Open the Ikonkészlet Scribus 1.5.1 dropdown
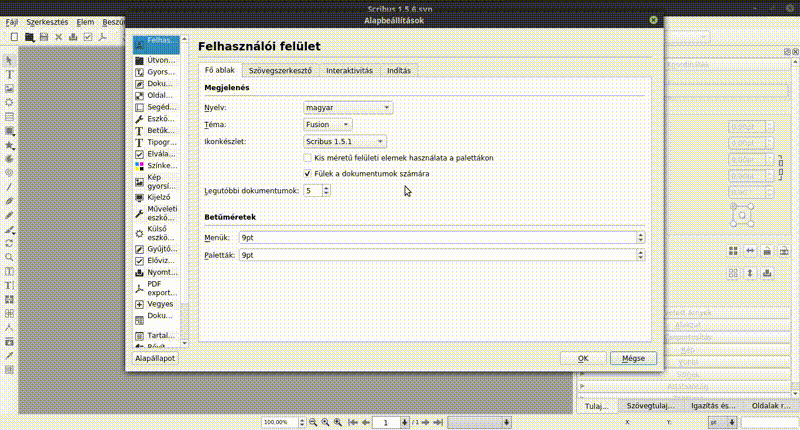Viewport: 800px width, 430px height. click(345, 142)
